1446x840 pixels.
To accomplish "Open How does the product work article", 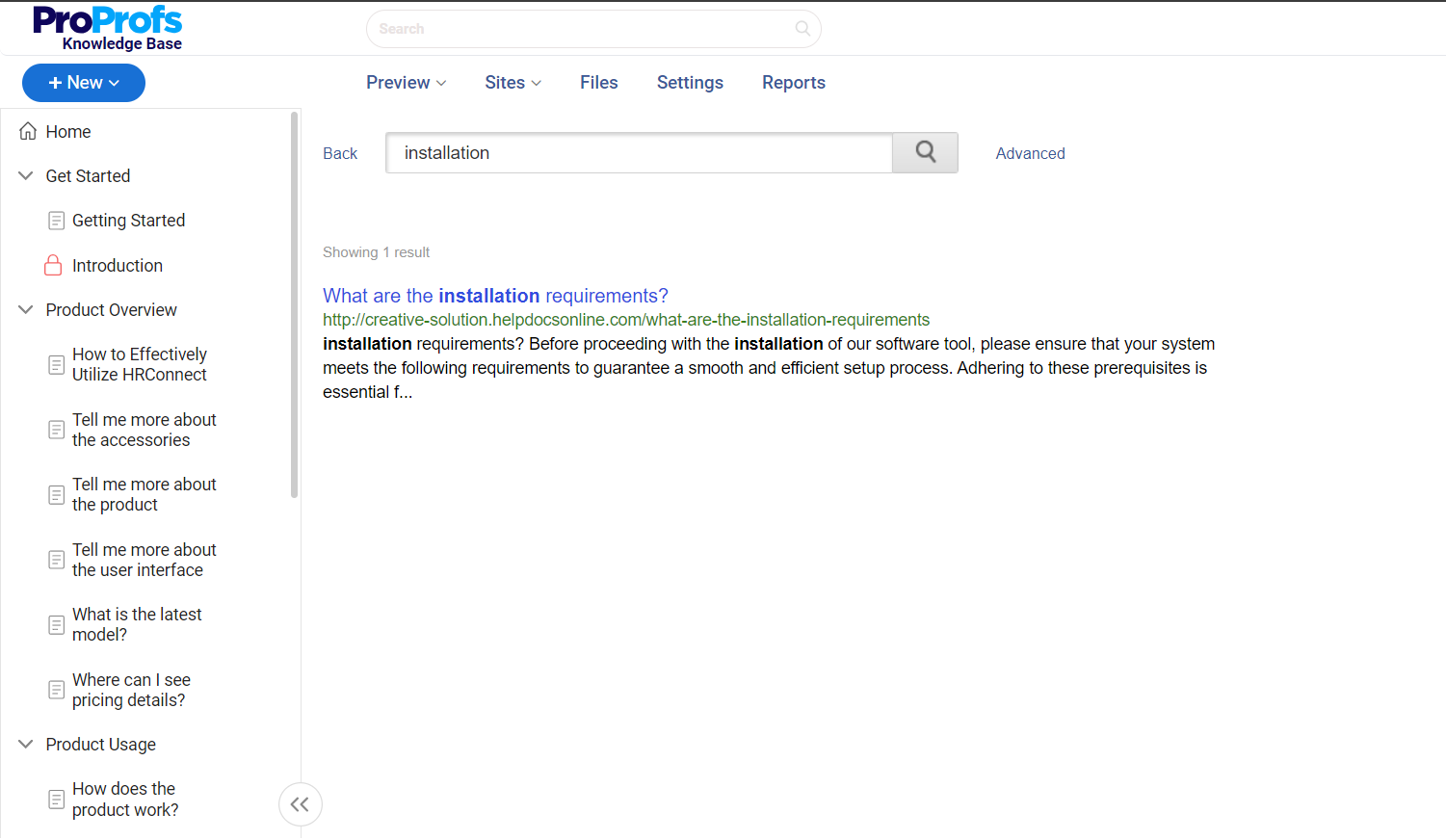I will pos(125,800).
